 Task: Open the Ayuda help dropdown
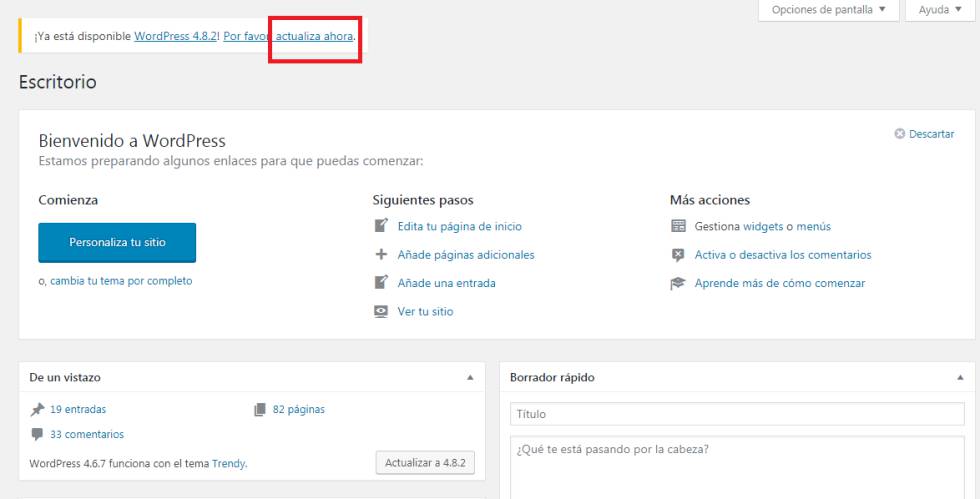[x=940, y=10]
